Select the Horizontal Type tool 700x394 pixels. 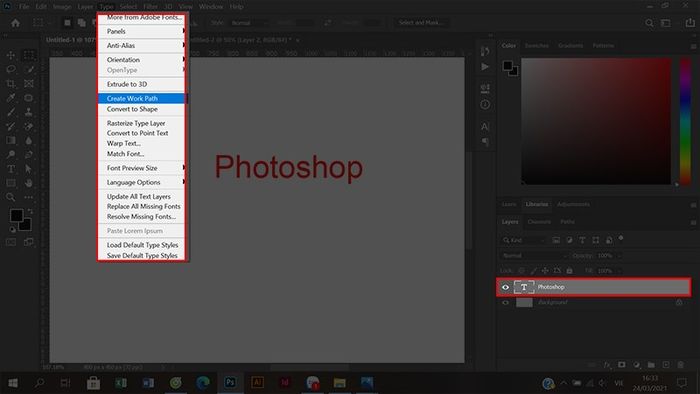pyautogui.click(x=11, y=169)
